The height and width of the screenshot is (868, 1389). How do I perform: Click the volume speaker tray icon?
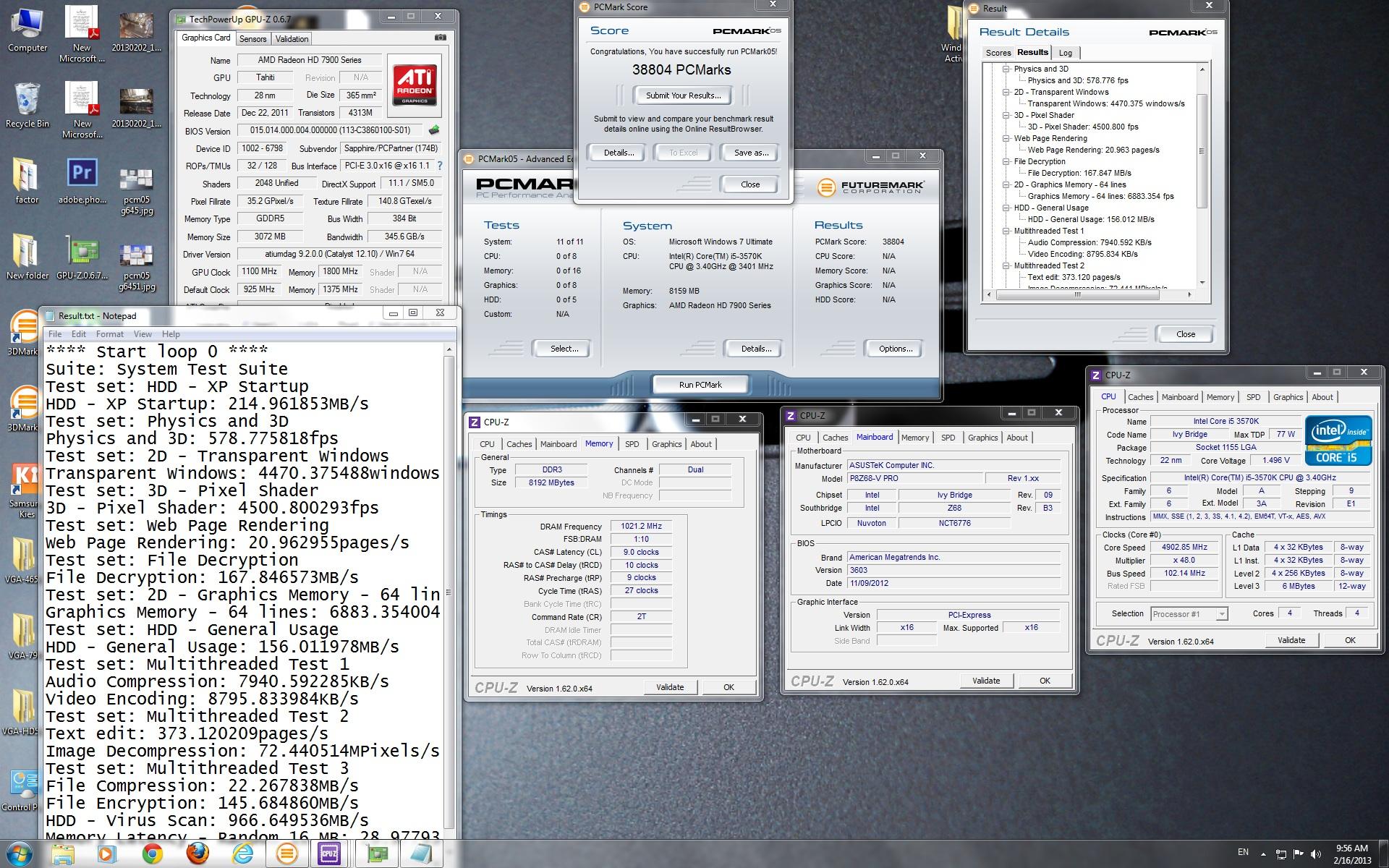pyautogui.click(x=1315, y=854)
